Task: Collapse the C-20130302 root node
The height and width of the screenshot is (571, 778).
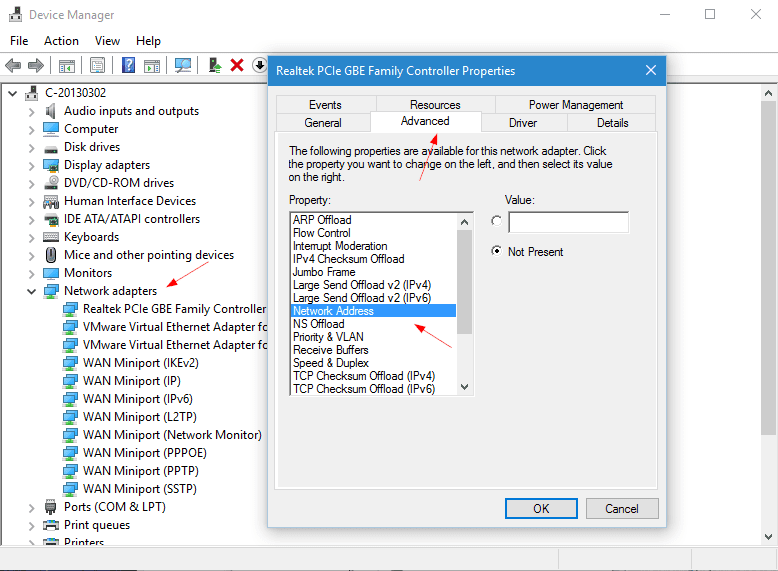Action: pos(13,93)
